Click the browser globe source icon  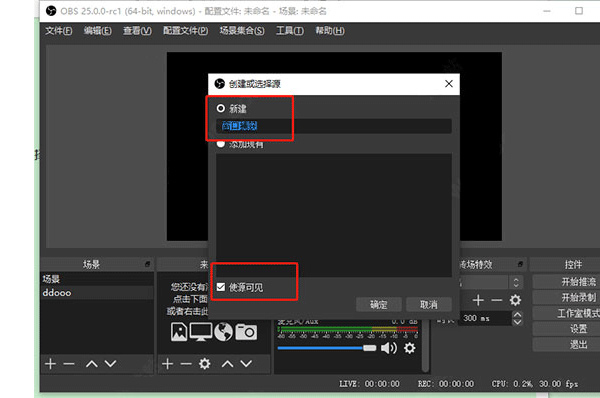click(223, 331)
